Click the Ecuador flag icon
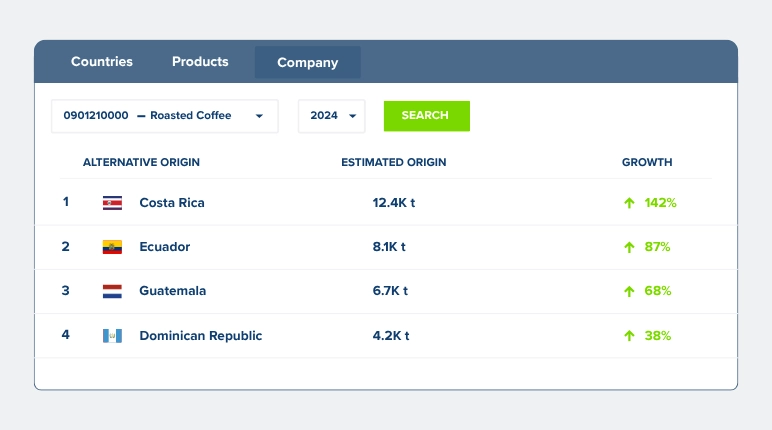The height and width of the screenshot is (430, 772). (x=112, y=247)
